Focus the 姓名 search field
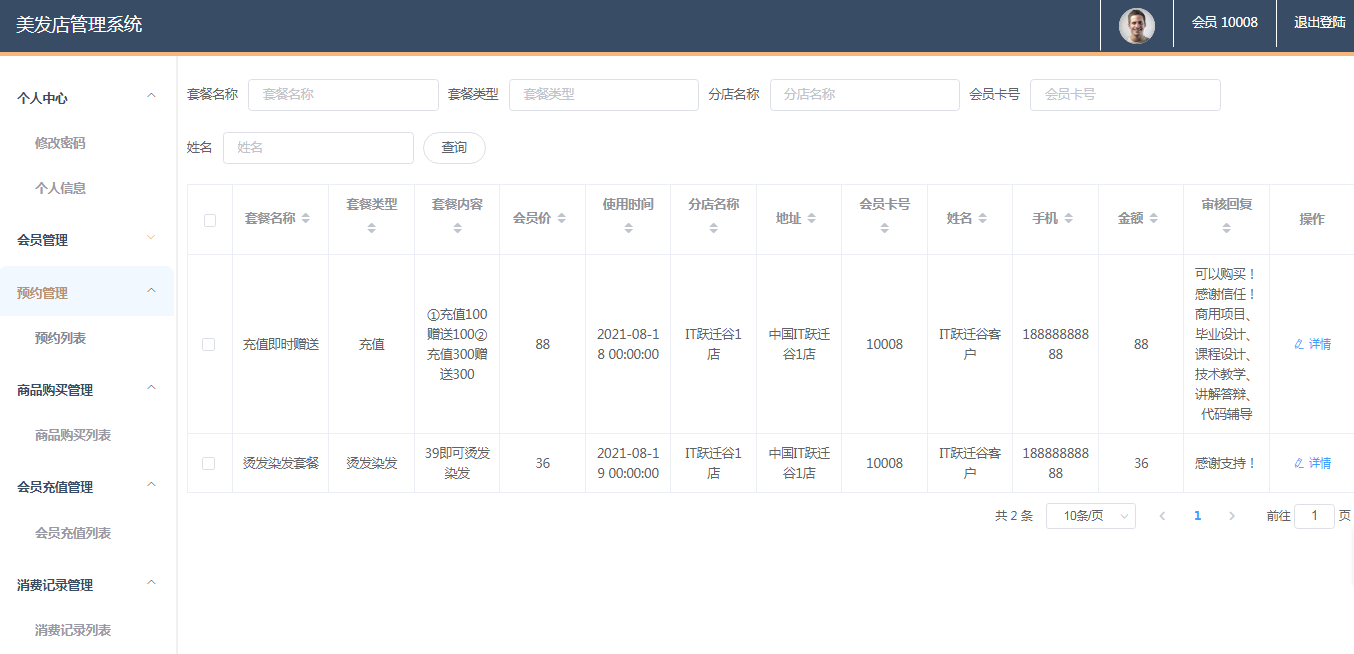The image size is (1354, 654). 318,148
